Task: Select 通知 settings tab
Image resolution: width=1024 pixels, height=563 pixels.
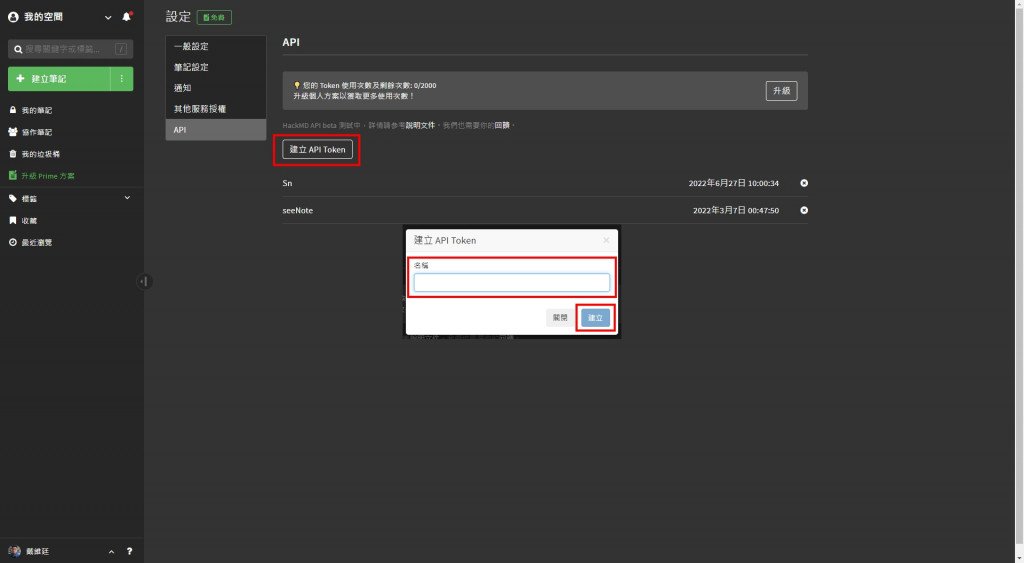Action: [x=216, y=88]
